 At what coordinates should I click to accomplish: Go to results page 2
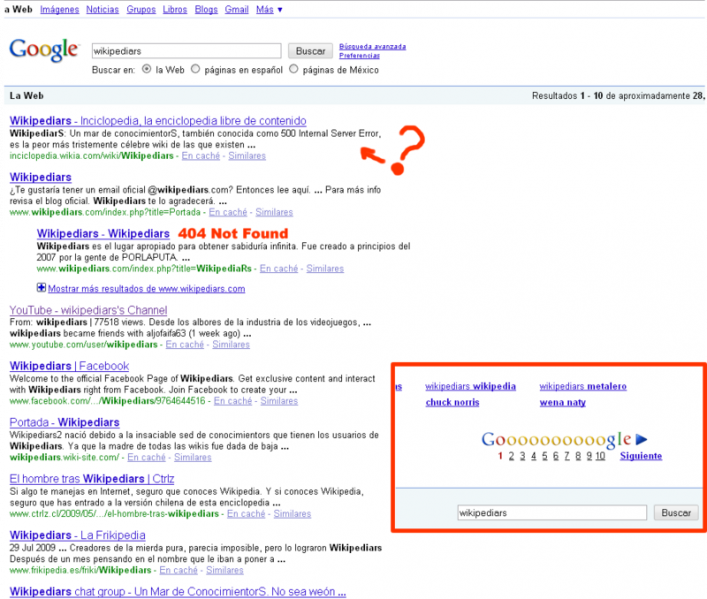[x=511, y=456]
